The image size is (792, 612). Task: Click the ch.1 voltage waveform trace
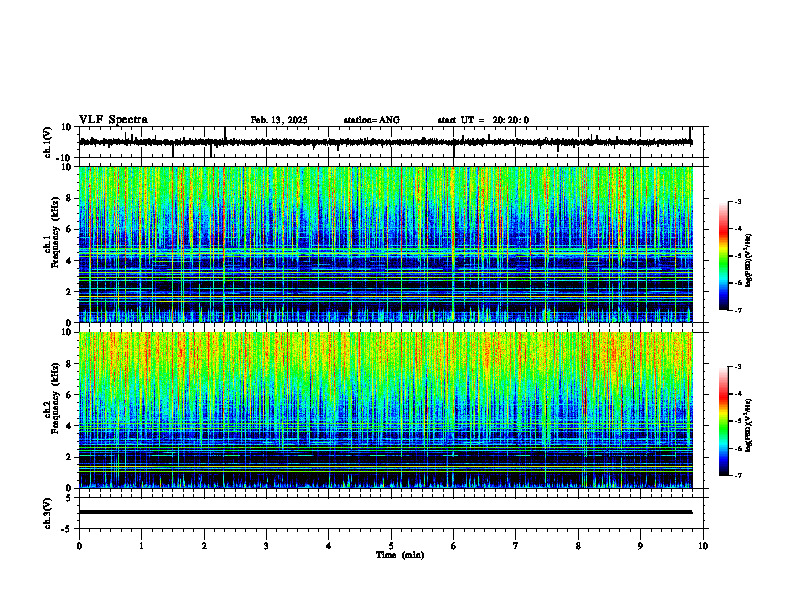pos(385,142)
